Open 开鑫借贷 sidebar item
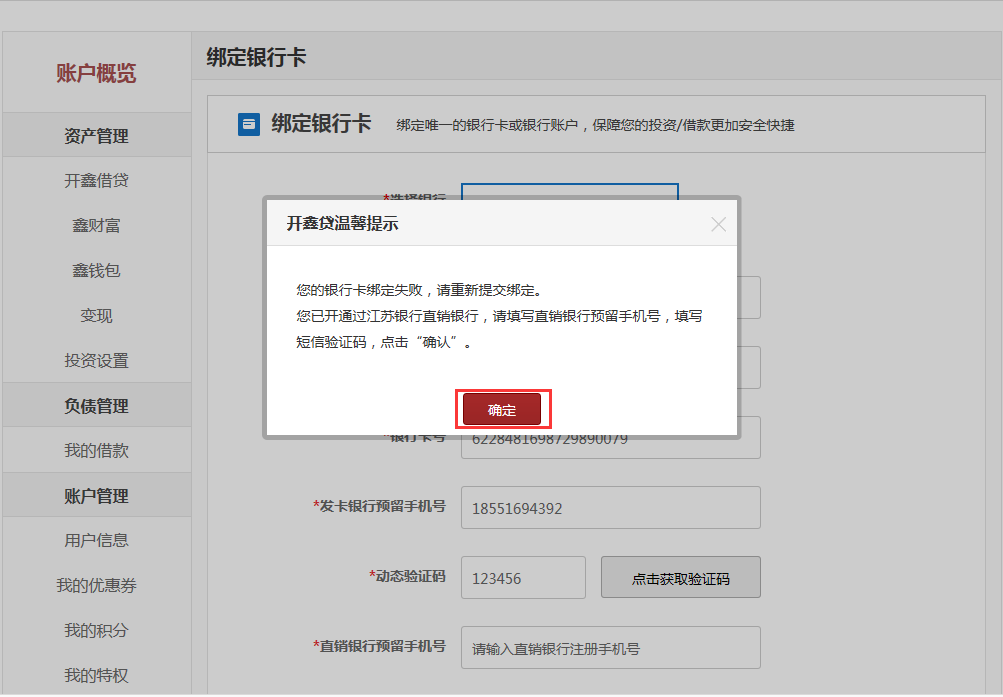The width and height of the screenshot is (1003, 697). [97, 181]
